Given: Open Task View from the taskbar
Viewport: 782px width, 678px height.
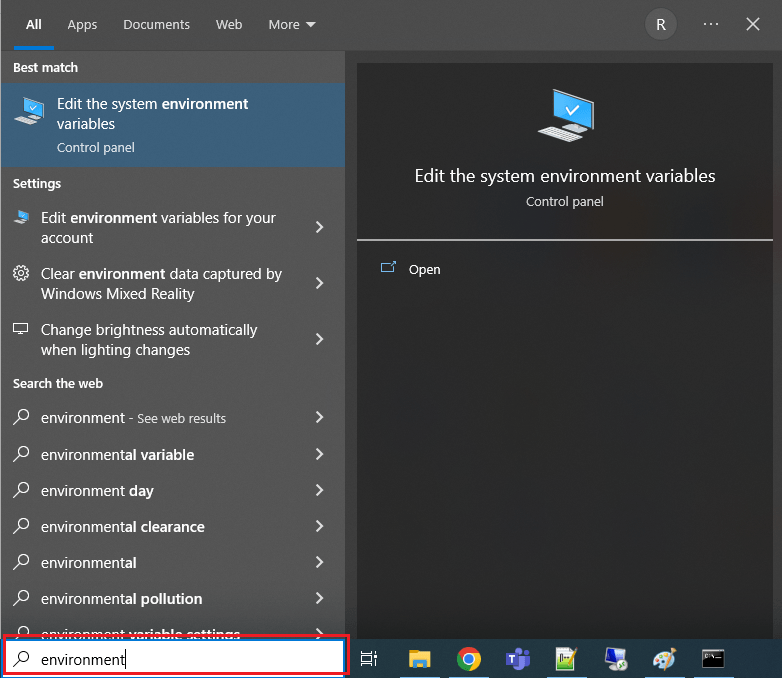Looking at the screenshot, I should pos(369,659).
